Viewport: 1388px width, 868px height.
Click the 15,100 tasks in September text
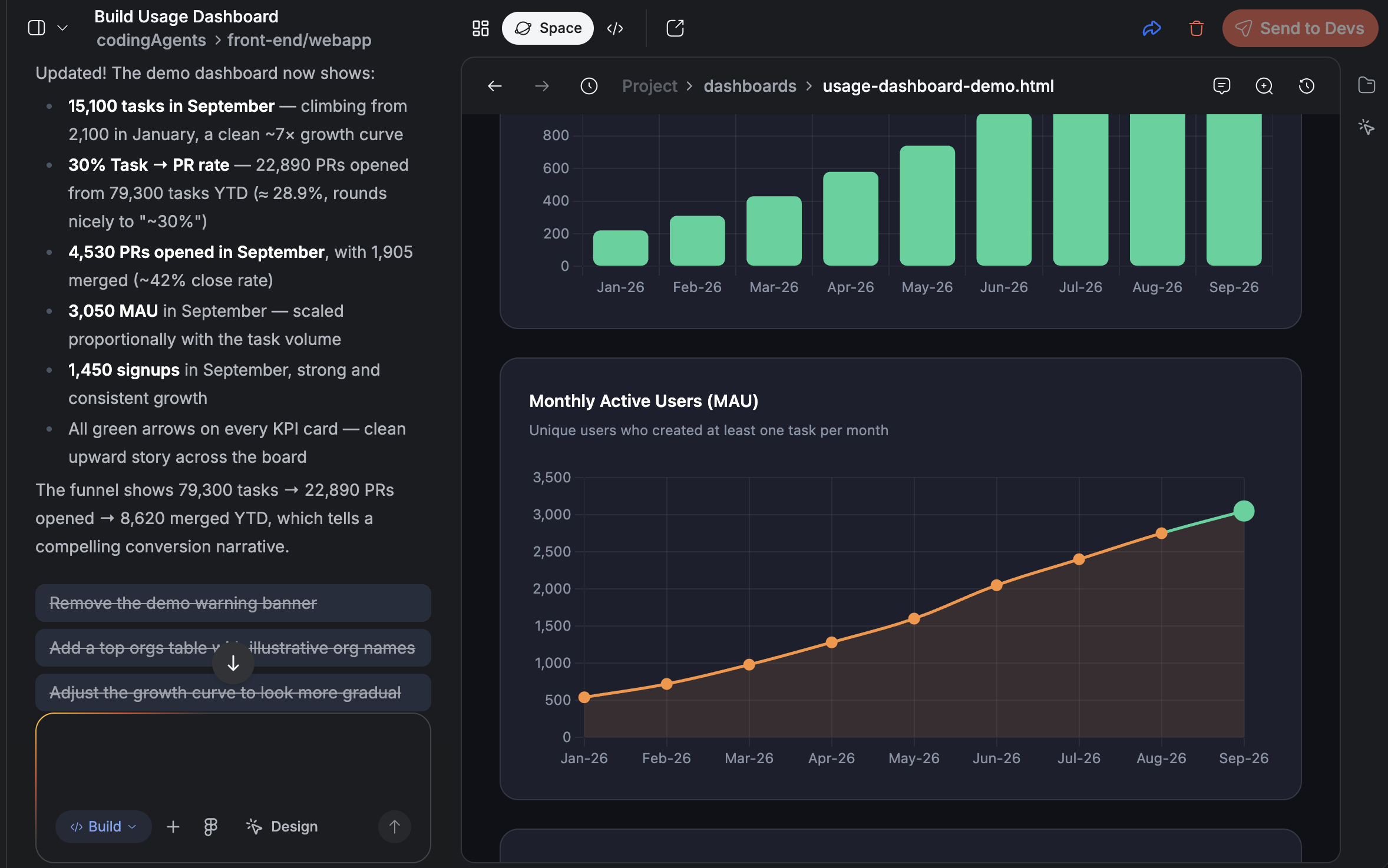[x=171, y=106]
